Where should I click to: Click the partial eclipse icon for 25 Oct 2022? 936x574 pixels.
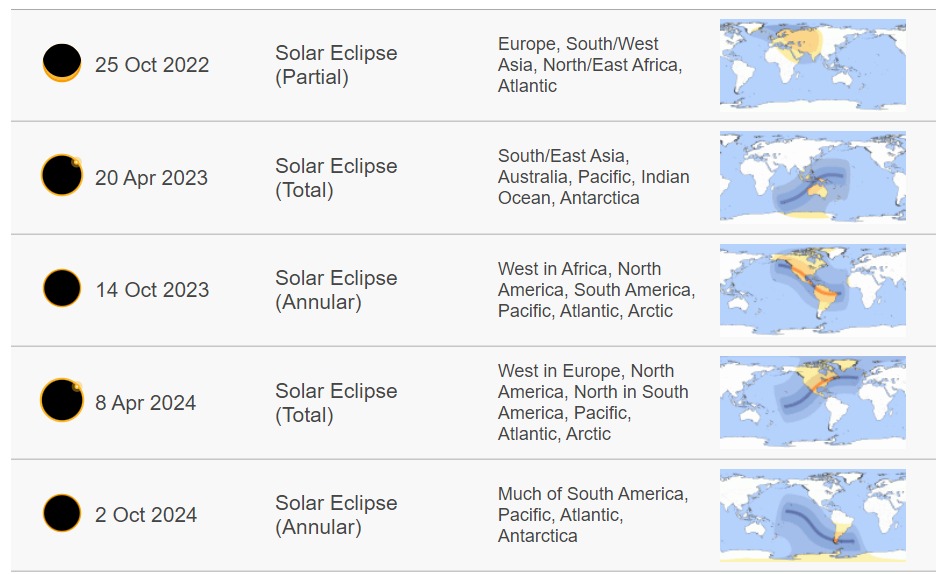(62, 63)
